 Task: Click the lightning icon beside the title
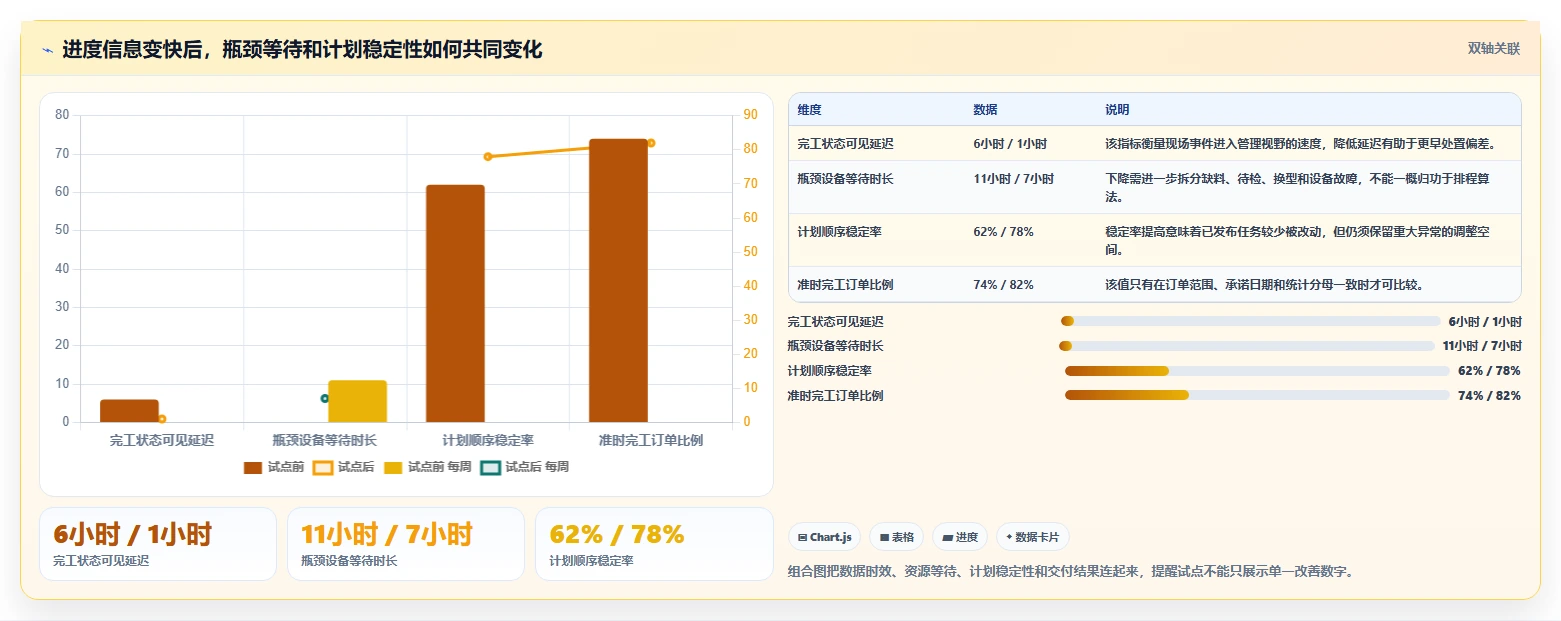(47, 50)
